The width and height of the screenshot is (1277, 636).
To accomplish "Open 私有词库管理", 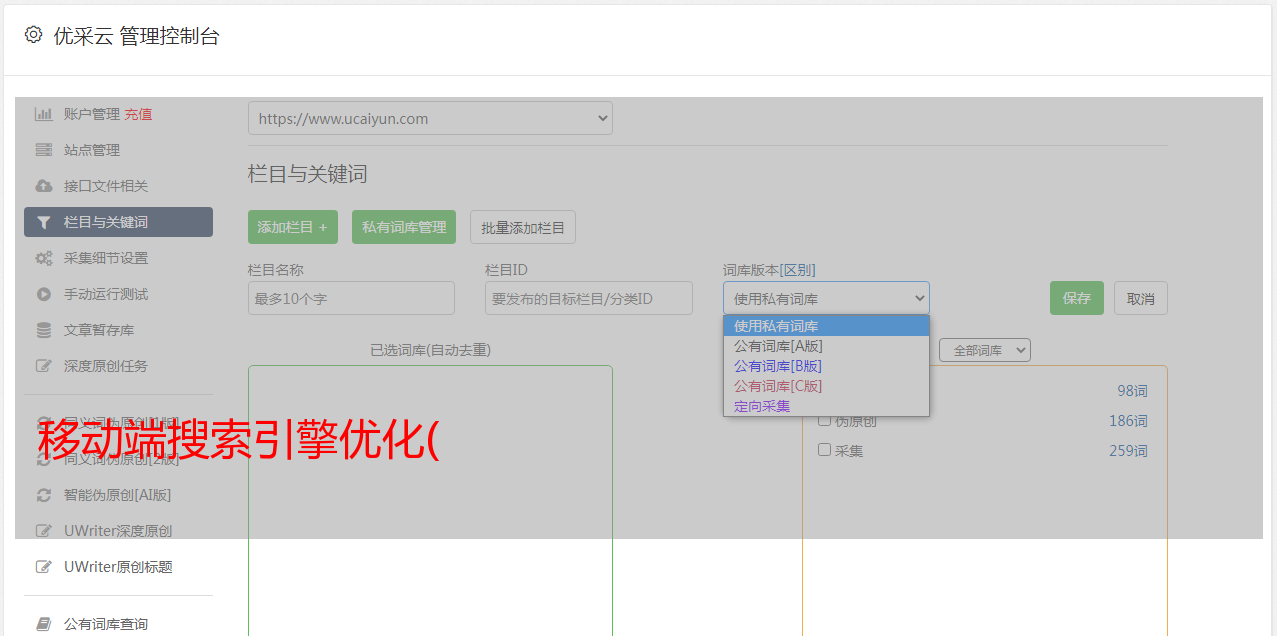I will (x=404, y=227).
